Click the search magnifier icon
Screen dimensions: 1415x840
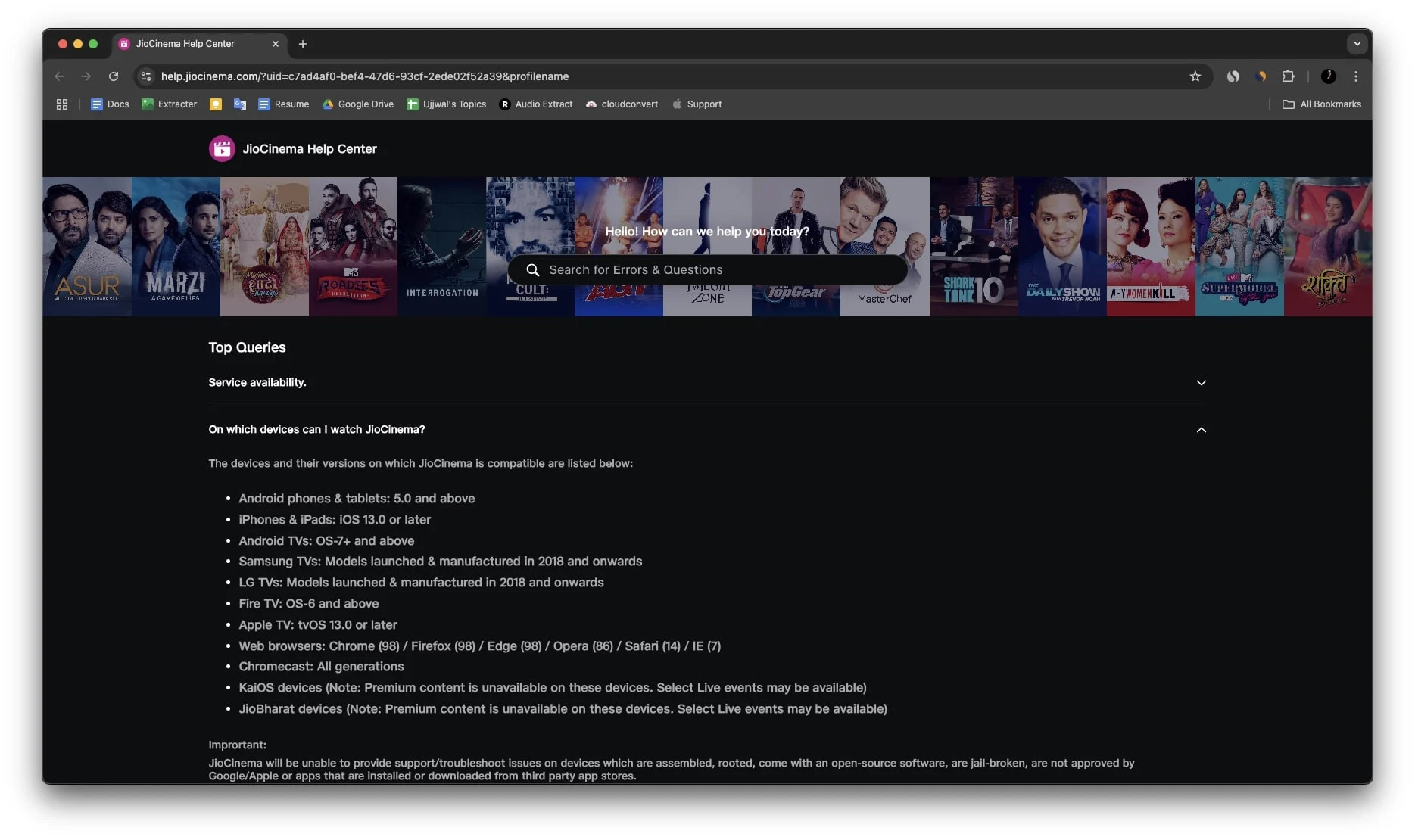pyautogui.click(x=533, y=270)
